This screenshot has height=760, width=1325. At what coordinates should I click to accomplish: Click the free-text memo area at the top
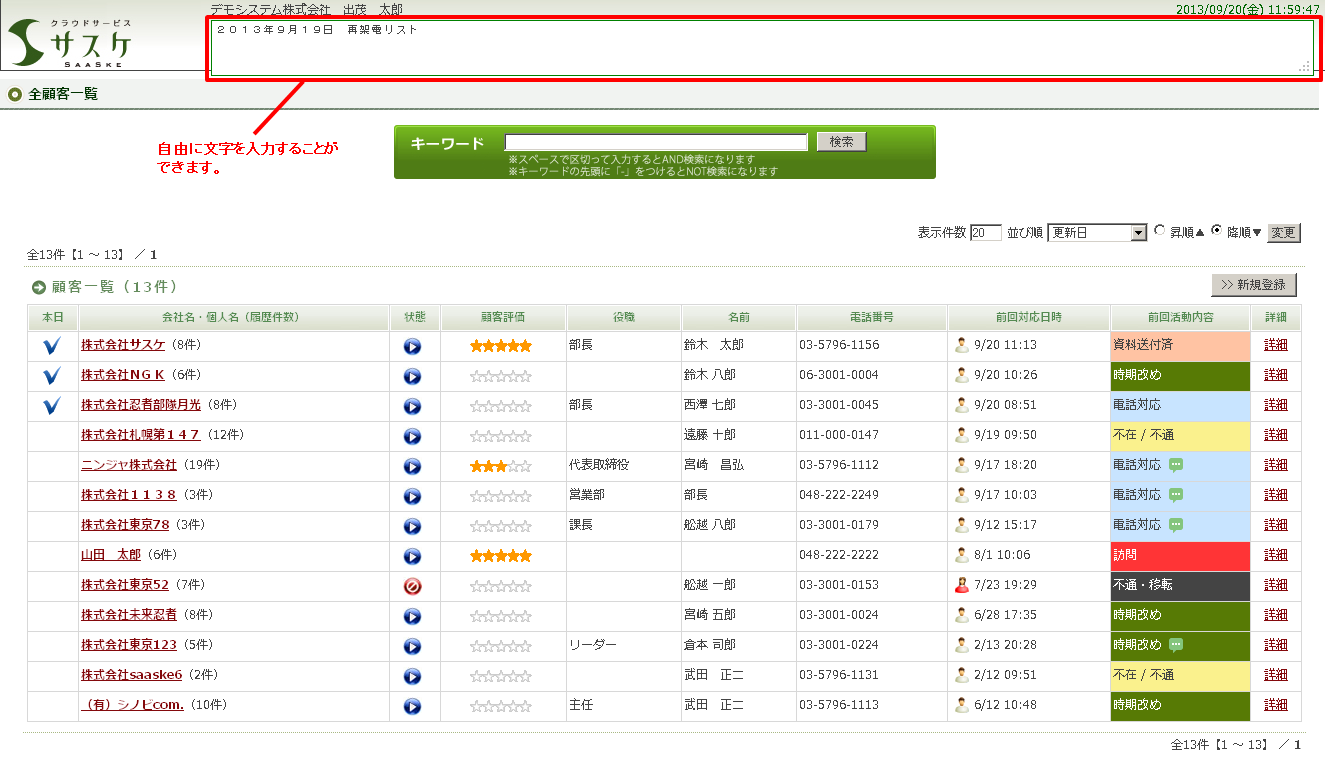click(760, 48)
